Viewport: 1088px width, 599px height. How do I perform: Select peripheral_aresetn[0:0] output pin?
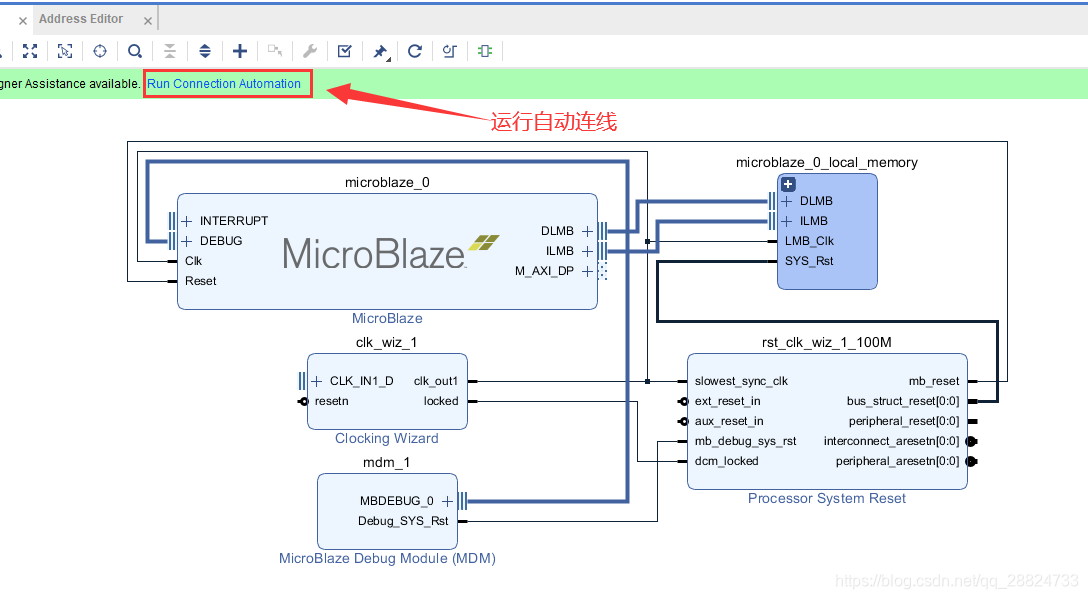[x=897, y=462]
